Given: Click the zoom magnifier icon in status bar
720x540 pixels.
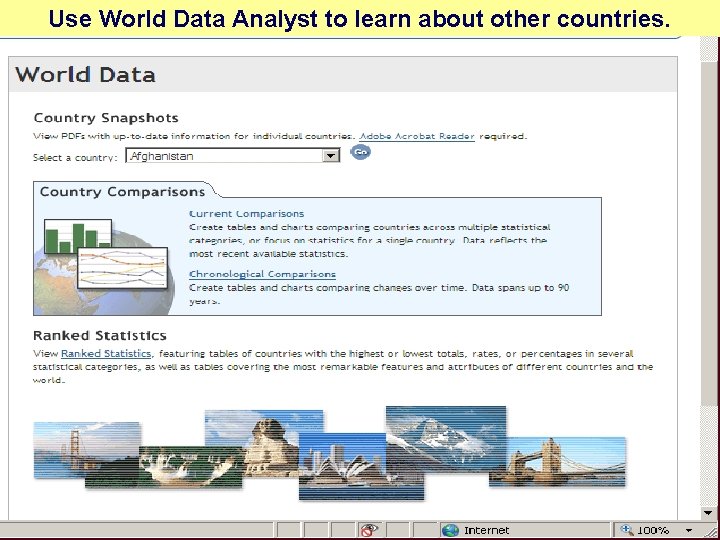Looking at the screenshot, I should pyautogui.click(x=627, y=530).
